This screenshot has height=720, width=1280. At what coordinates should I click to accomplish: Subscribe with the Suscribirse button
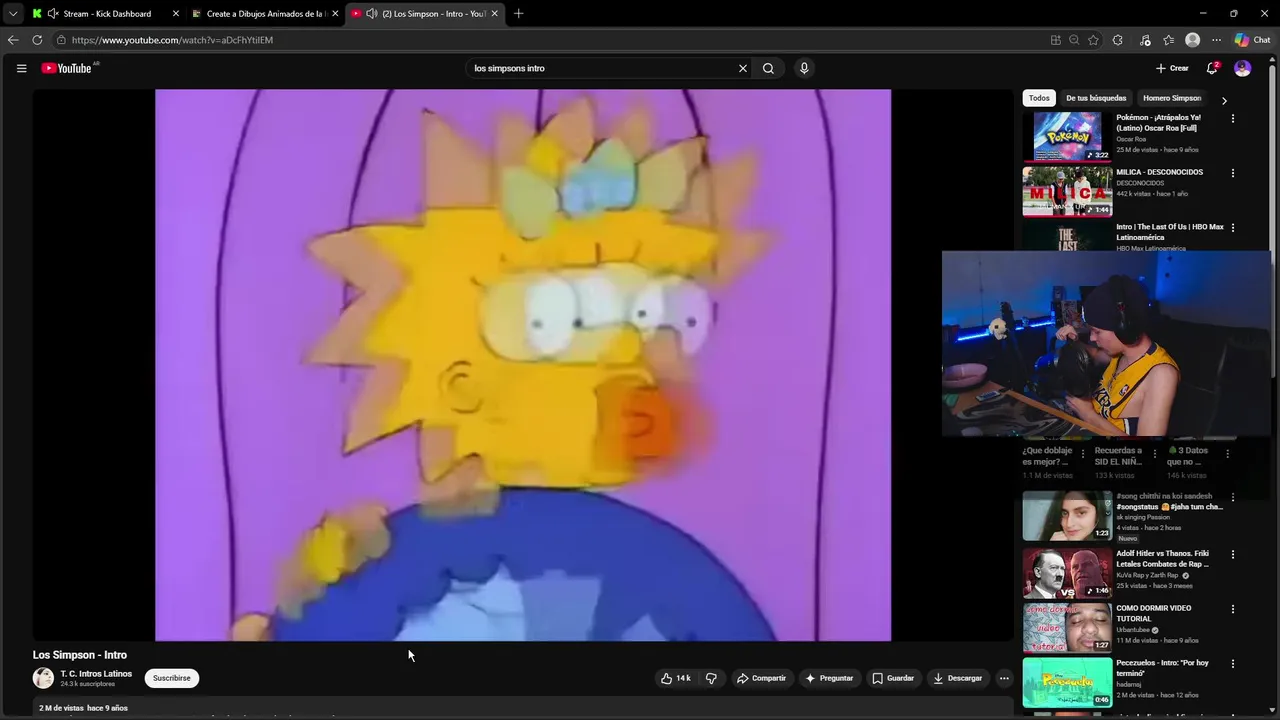(172, 678)
